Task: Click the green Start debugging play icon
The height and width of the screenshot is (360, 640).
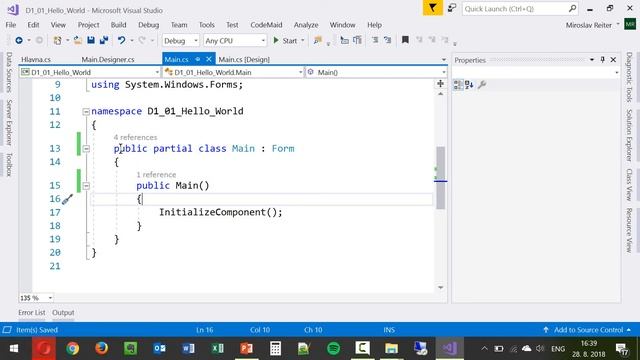Action: tap(276, 40)
